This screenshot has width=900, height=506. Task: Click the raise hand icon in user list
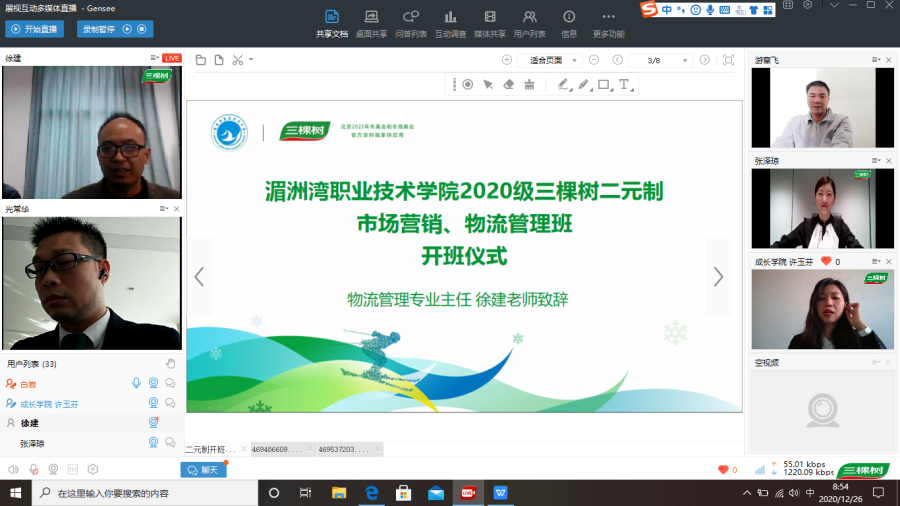pos(170,364)
